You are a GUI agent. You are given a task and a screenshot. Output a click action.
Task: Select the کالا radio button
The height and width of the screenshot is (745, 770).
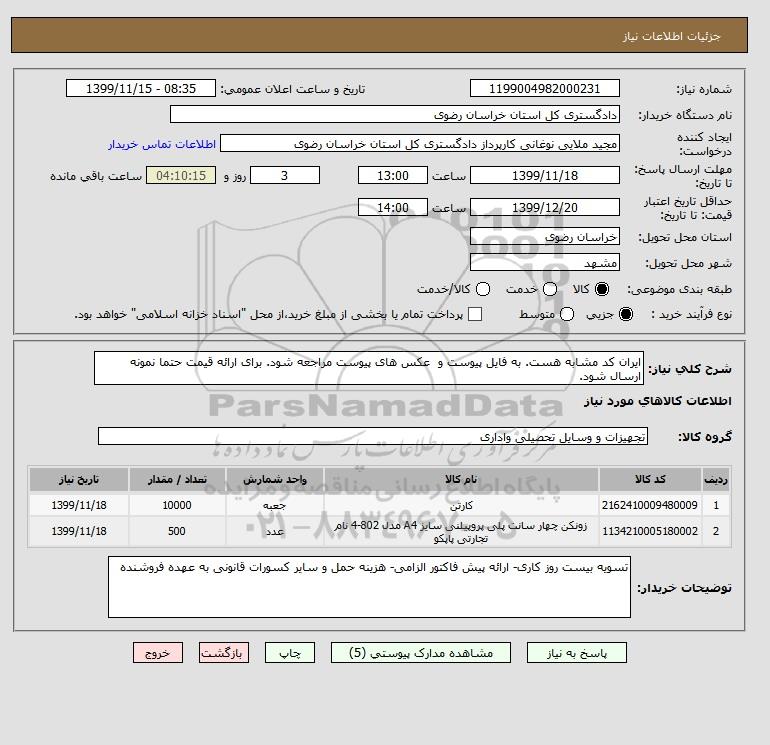(602, 289)
